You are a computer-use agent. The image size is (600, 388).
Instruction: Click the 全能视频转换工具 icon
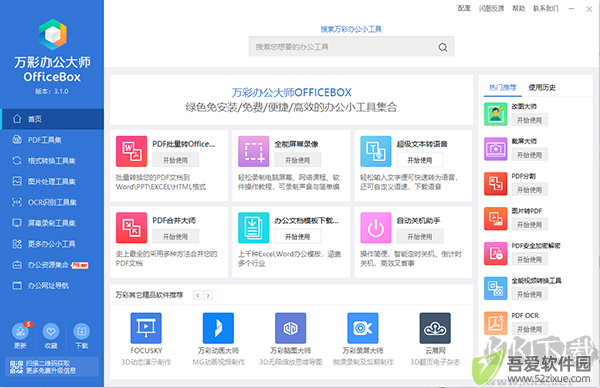496,288
